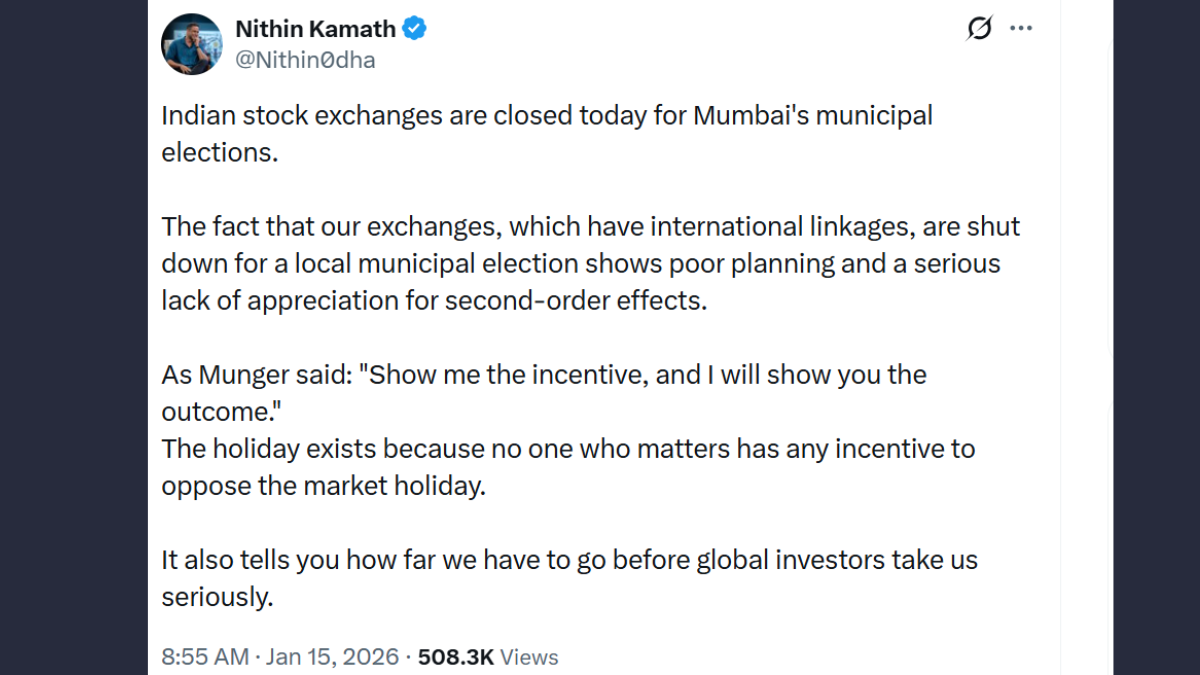
Task: Open the Grok explain-post icon
Action: click(x=980, y=29)
